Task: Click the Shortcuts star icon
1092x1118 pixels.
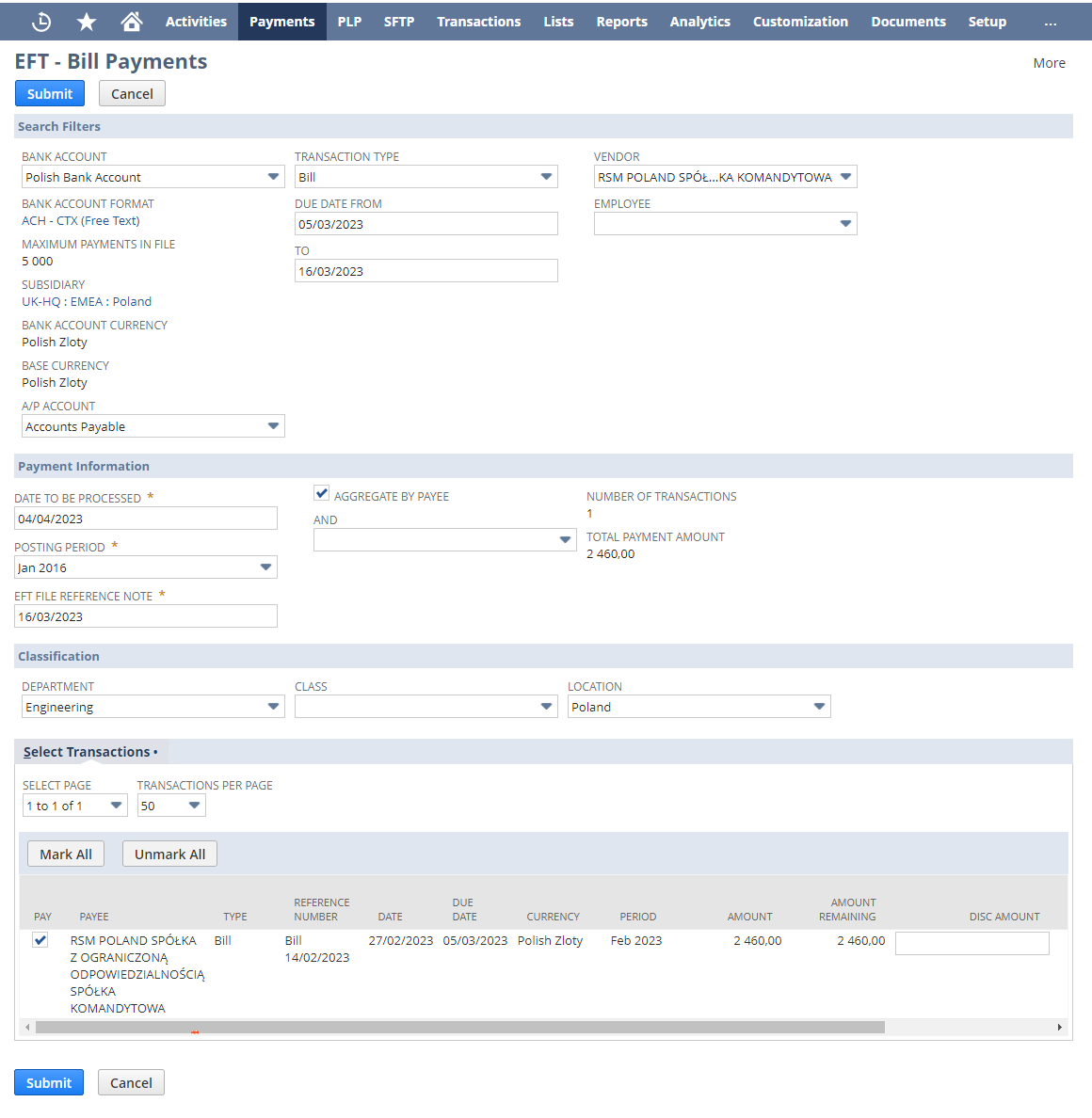Action: pyautogui.click(x=87, y=22)
